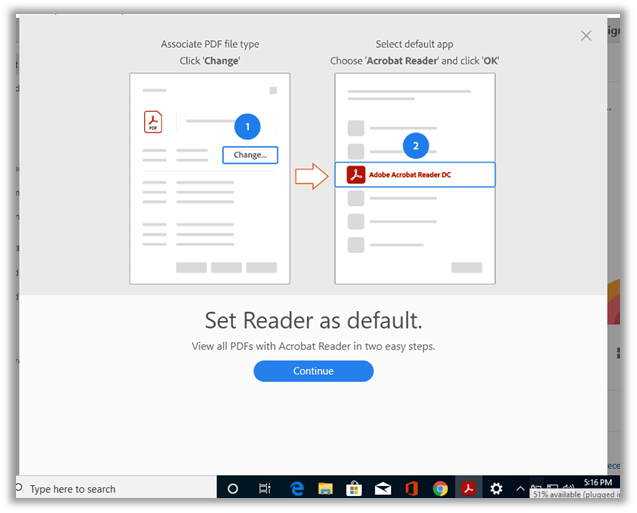The width and height of the screenshot is (637, 513).
Task: Close the Set Reader as default dialog
Action: [x=586, y=36]
